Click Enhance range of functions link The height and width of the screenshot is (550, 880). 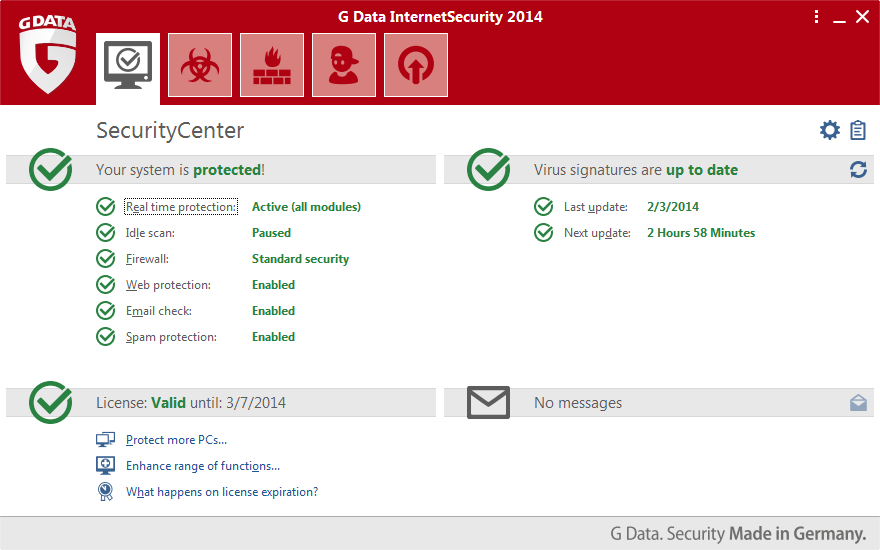(202, 466)
